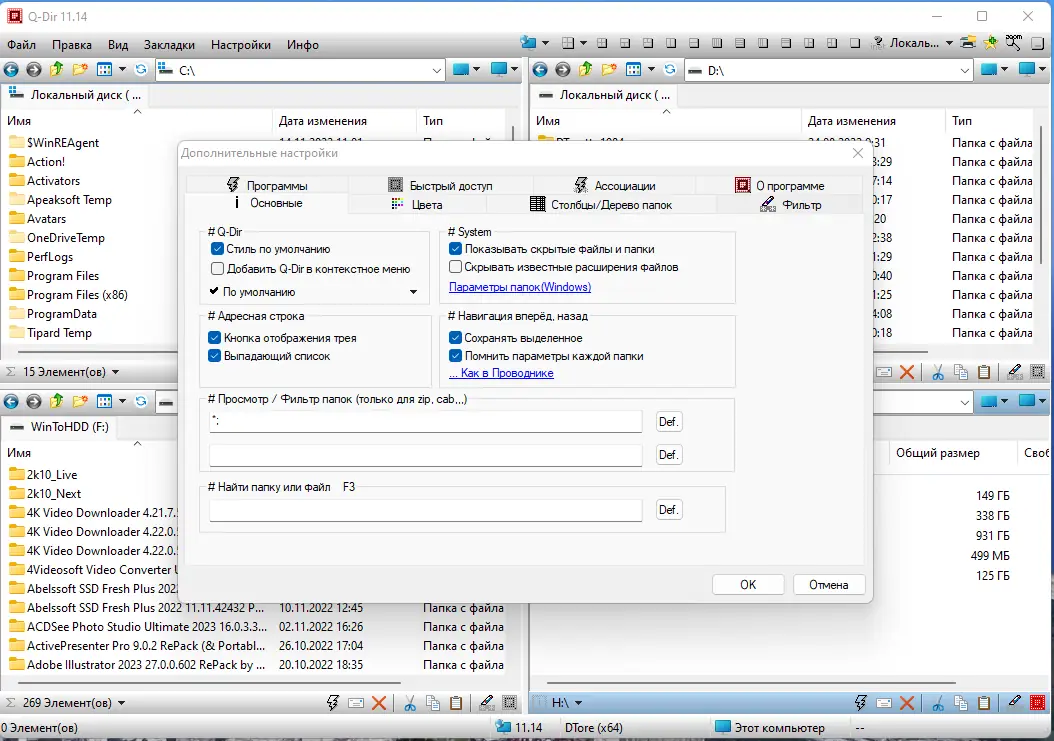Click the printer icon in the main toolbar
The image size is (1054, 741).
pyautogui.click(x=968, y=43)
